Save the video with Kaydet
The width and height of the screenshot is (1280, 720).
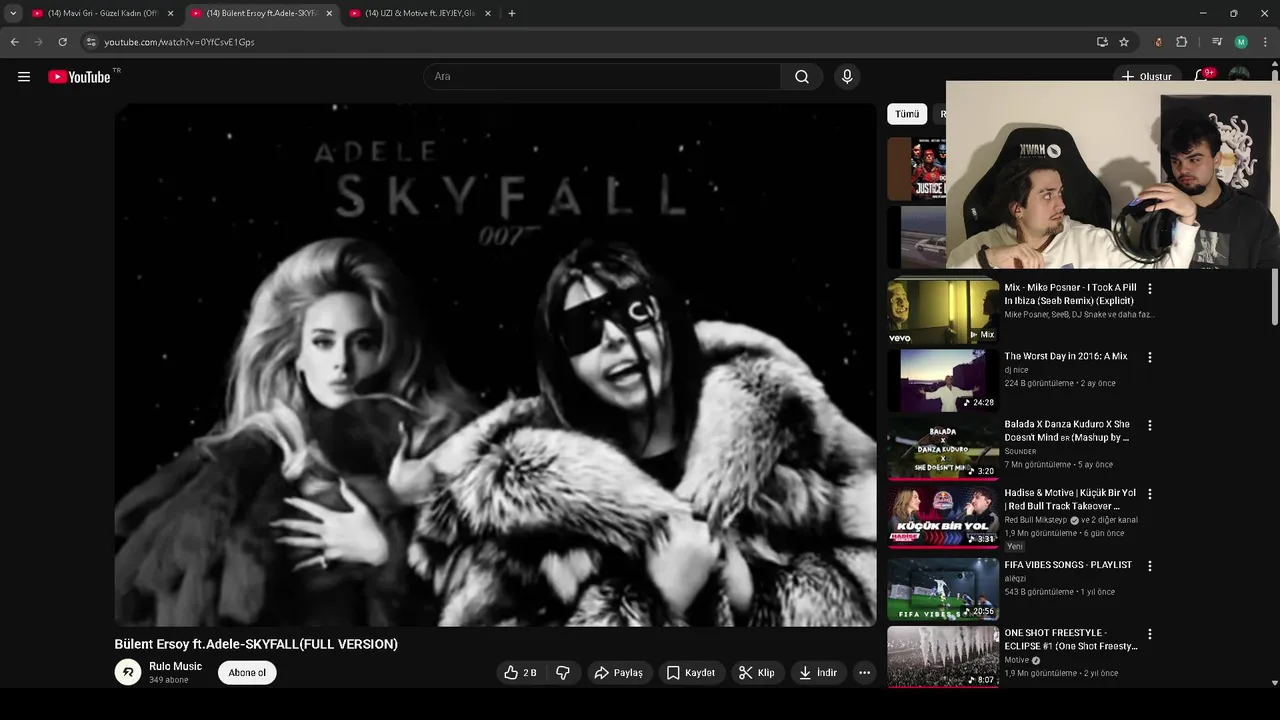coord(691,673)
